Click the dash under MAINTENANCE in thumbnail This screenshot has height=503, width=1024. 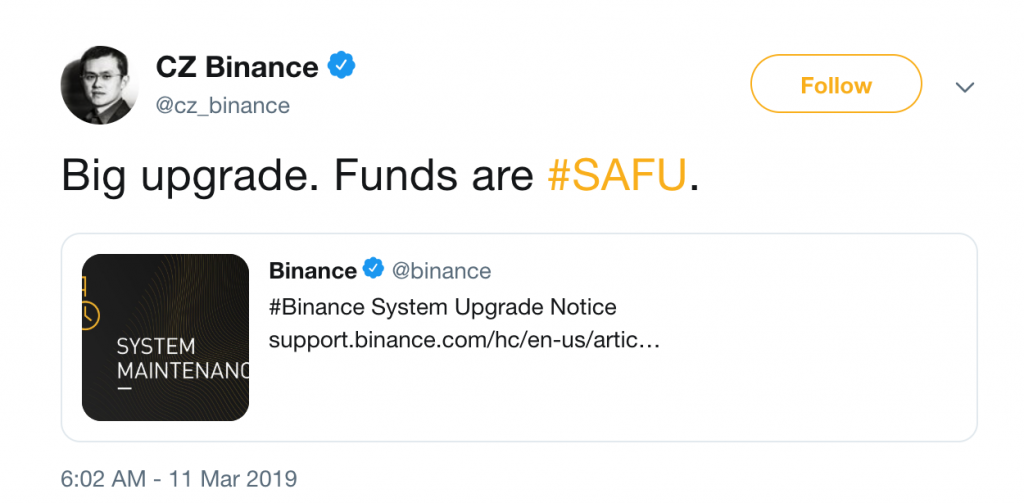tap(124, 389)
